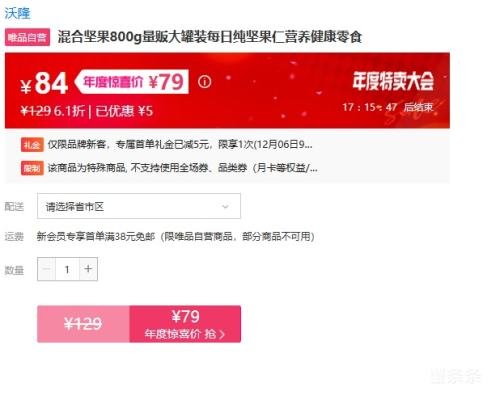Click the chevron arrow in the delivery selector
The width and height of the screenshot is (500, 400).
point(225,207)
